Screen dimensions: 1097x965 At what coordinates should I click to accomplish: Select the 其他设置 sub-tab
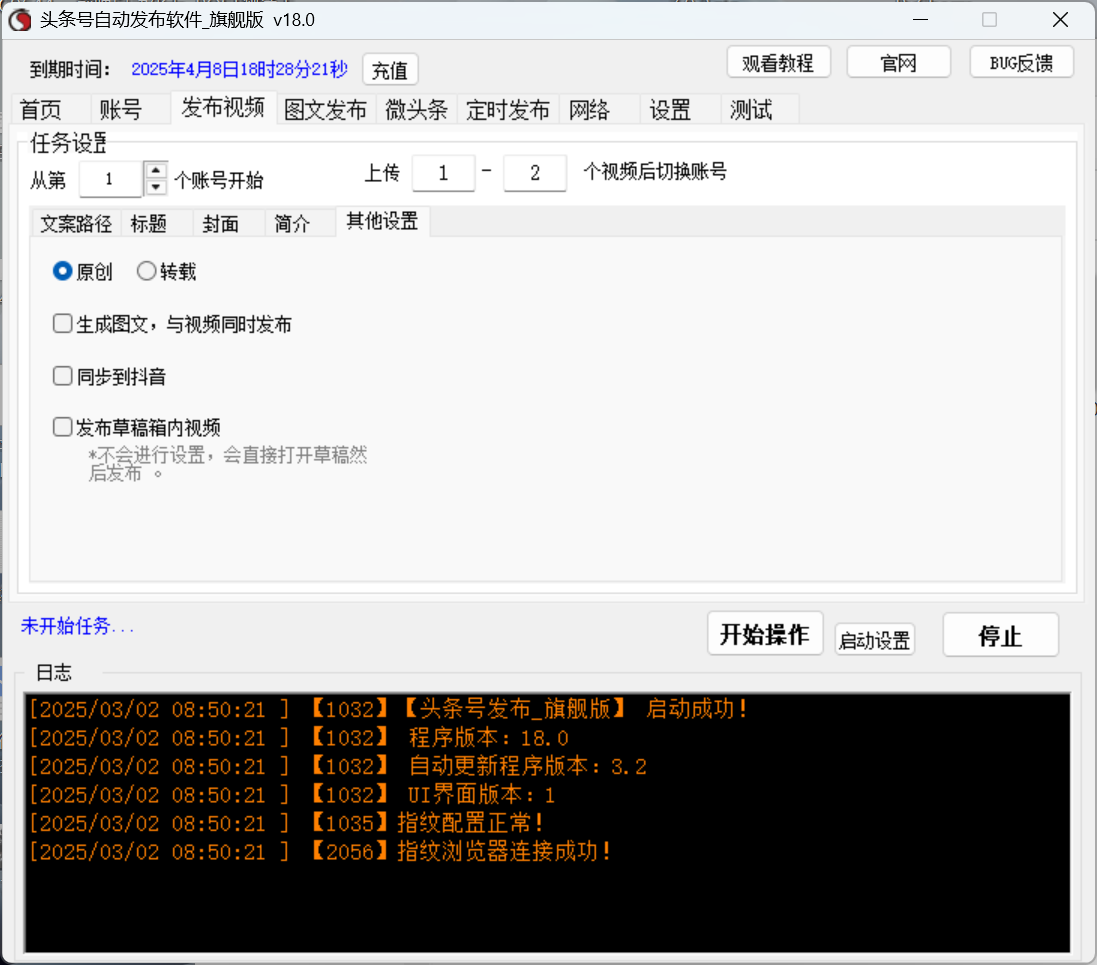[382, 221]
